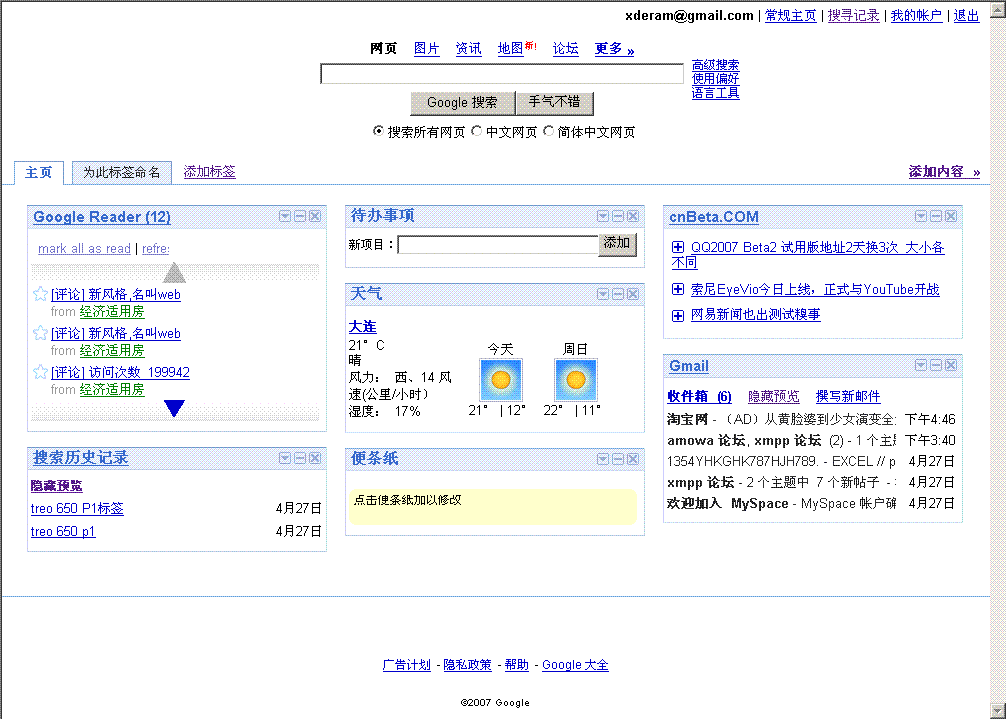This screenshot has height=719, width=1006.
Task: Open dropdown menu on 天气 widget
Action: (603, 294)
